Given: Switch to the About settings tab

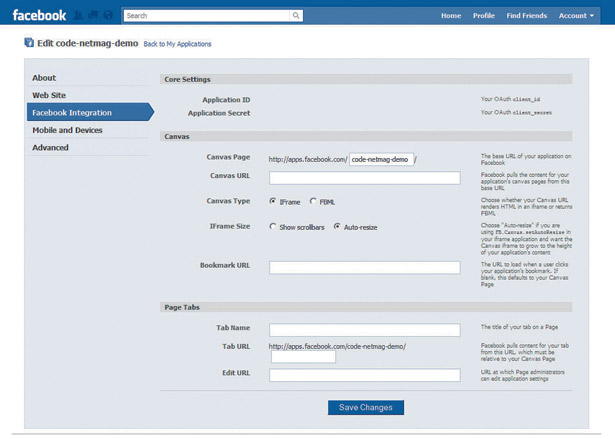Looking at the screenshot, I should tap(88, 78).
